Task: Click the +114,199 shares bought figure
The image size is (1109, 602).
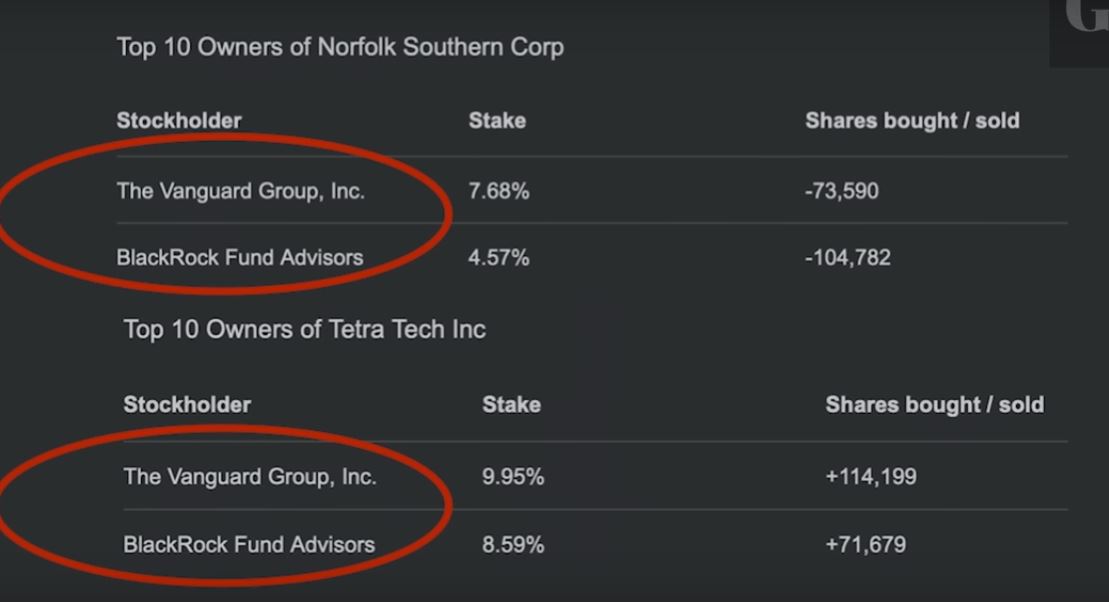Action: pyautogui.click(x=870, y=477)
